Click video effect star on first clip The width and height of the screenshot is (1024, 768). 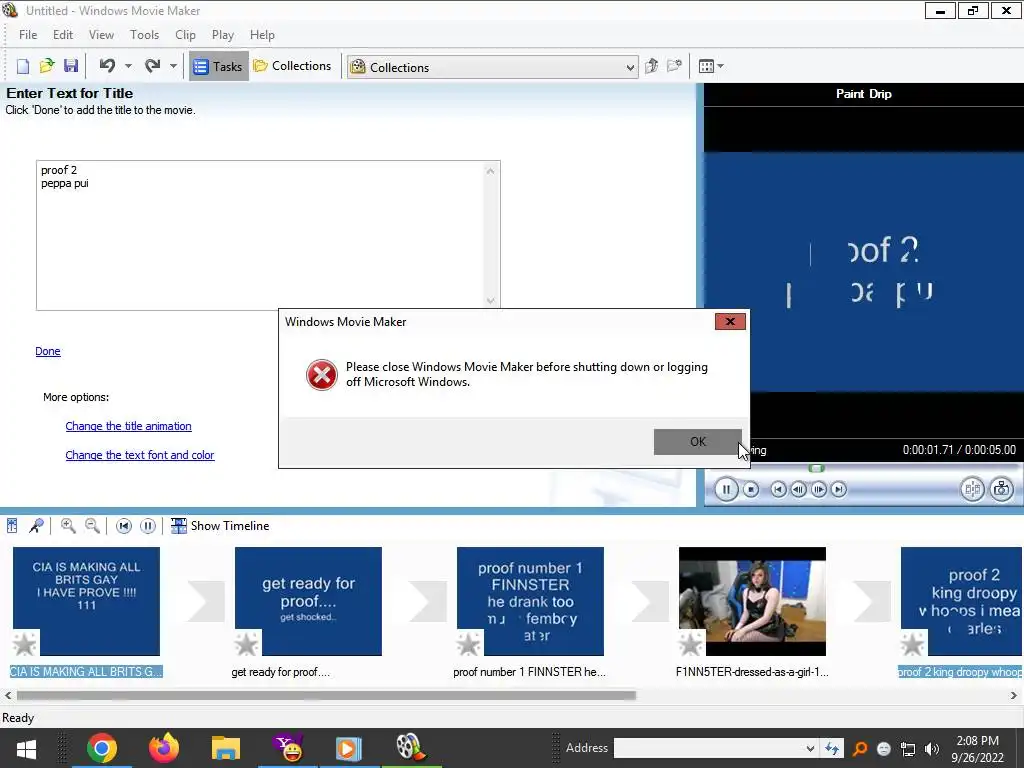(25, 644)
